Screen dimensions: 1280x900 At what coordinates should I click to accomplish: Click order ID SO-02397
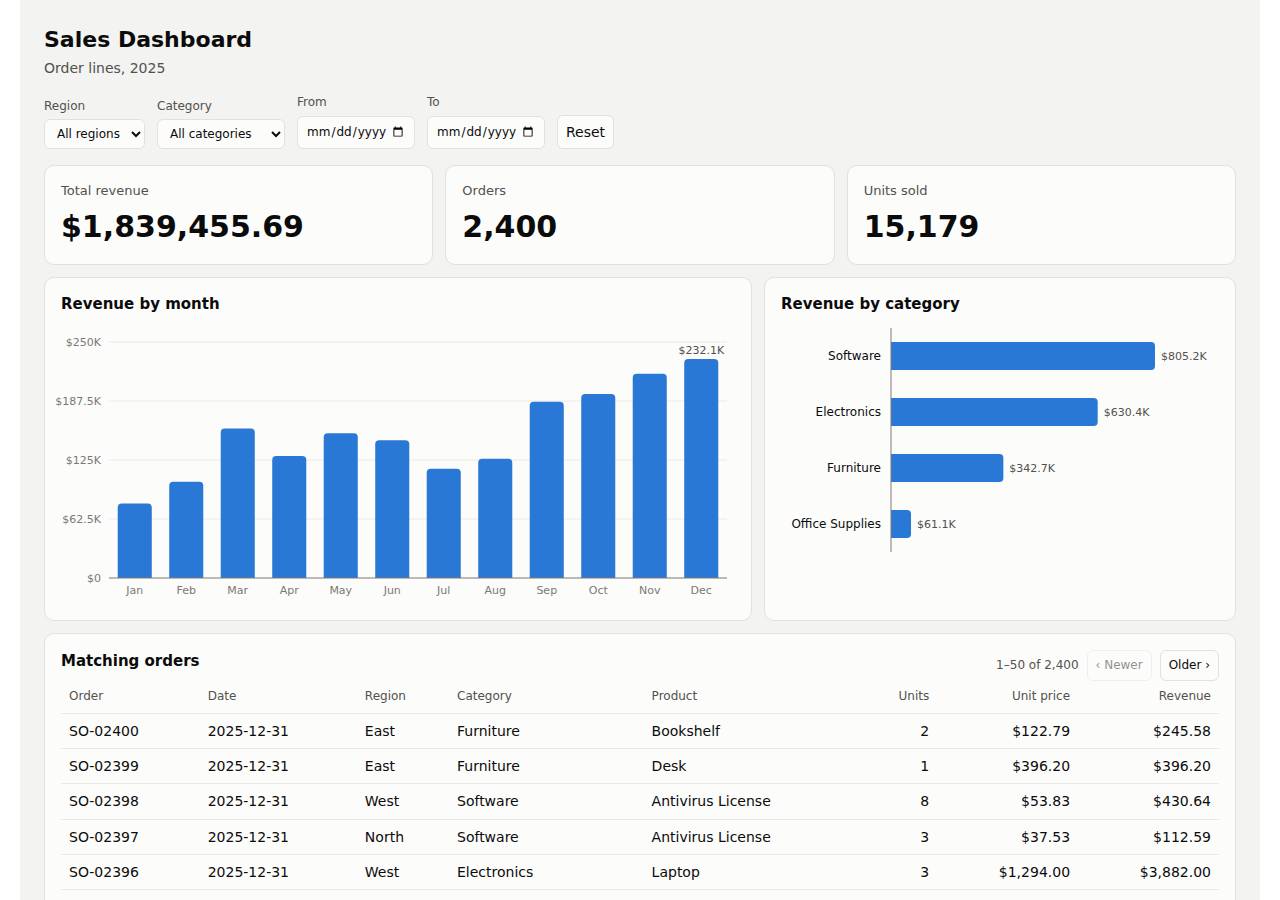(104, 837)
